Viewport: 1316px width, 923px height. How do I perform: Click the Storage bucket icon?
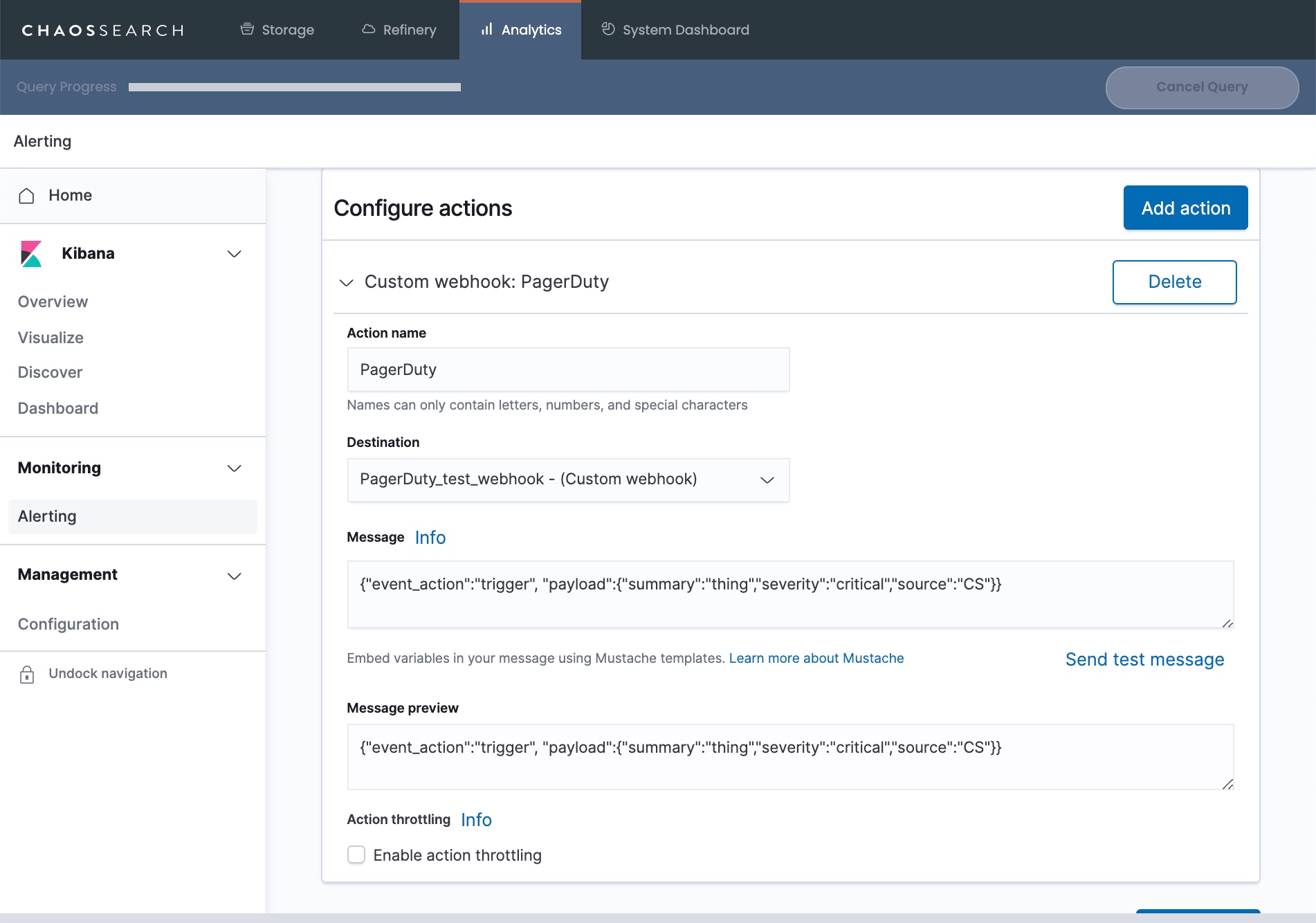pos(247,29)
